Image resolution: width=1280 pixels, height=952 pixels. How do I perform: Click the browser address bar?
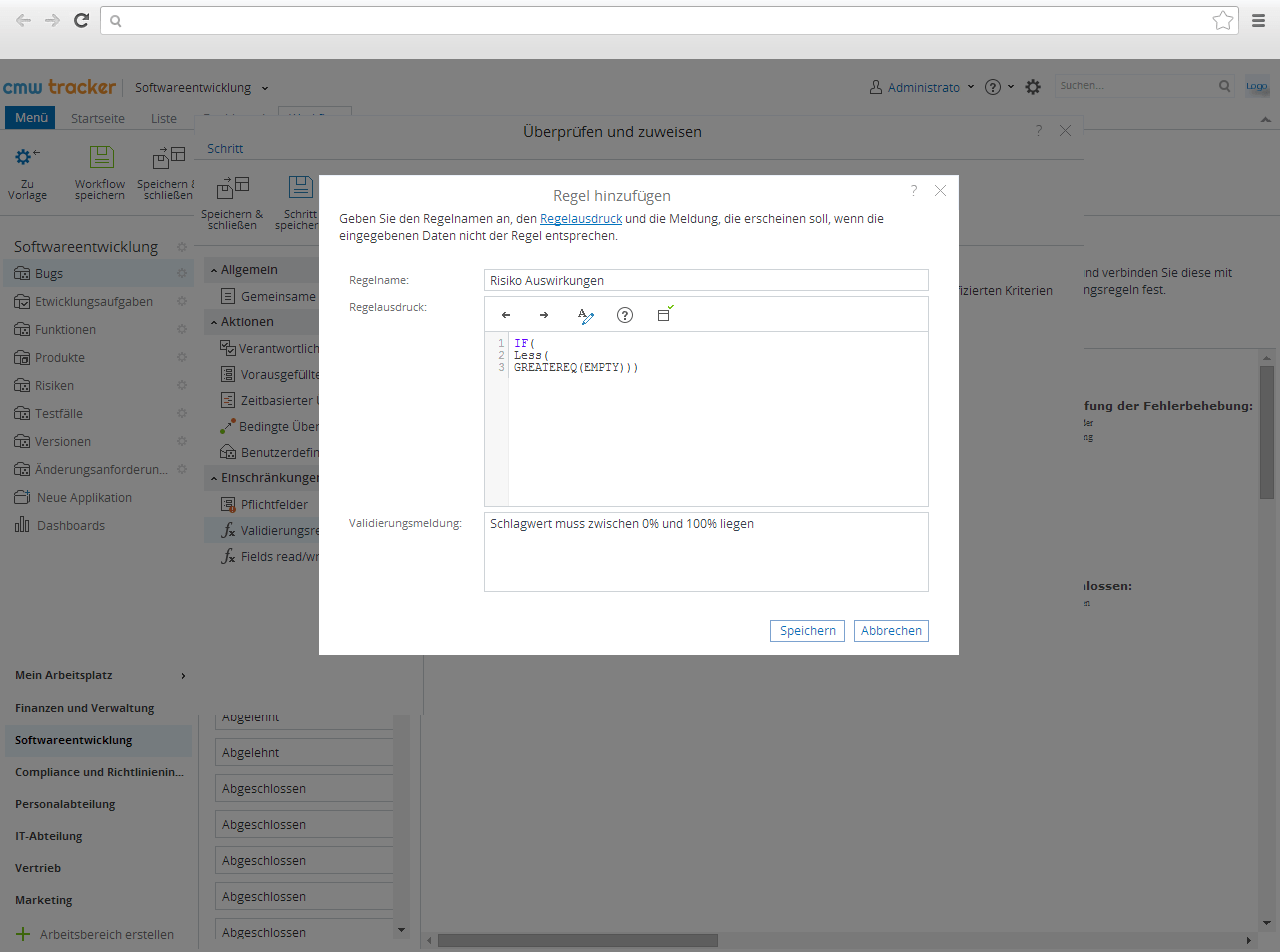pyautogui.click(x=667, y=20)
